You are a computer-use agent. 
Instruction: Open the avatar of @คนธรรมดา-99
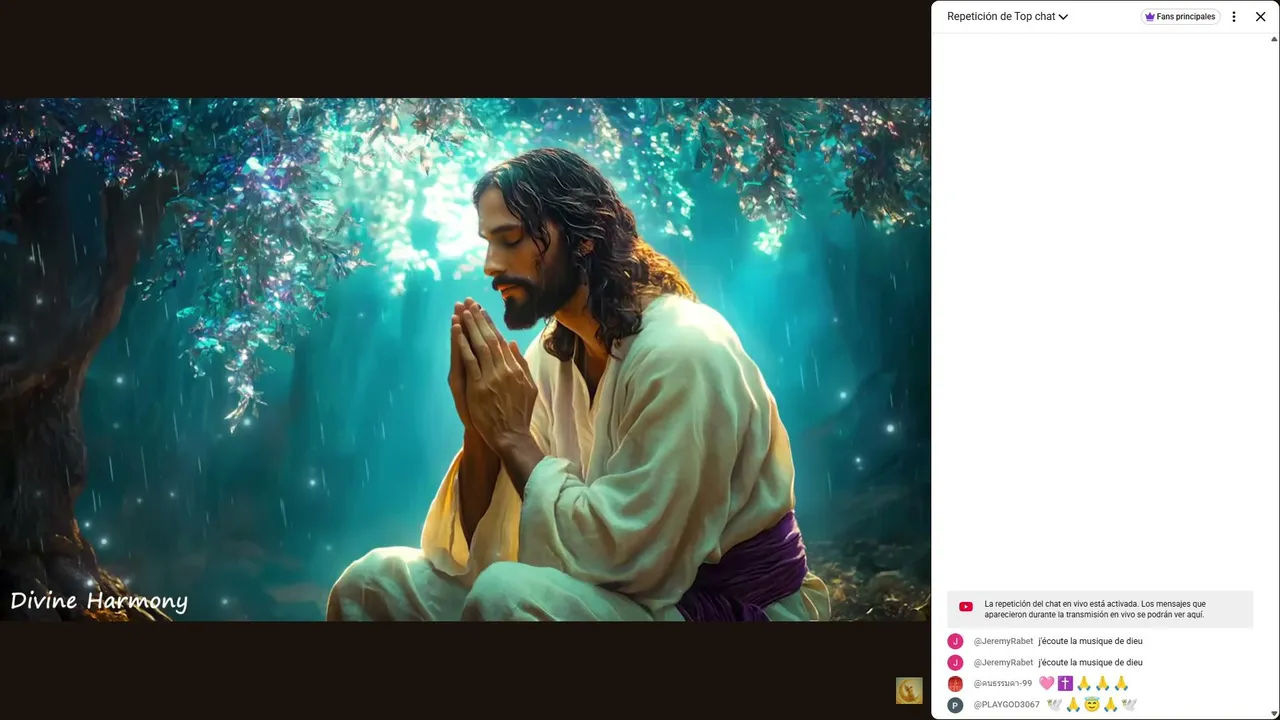955,684
